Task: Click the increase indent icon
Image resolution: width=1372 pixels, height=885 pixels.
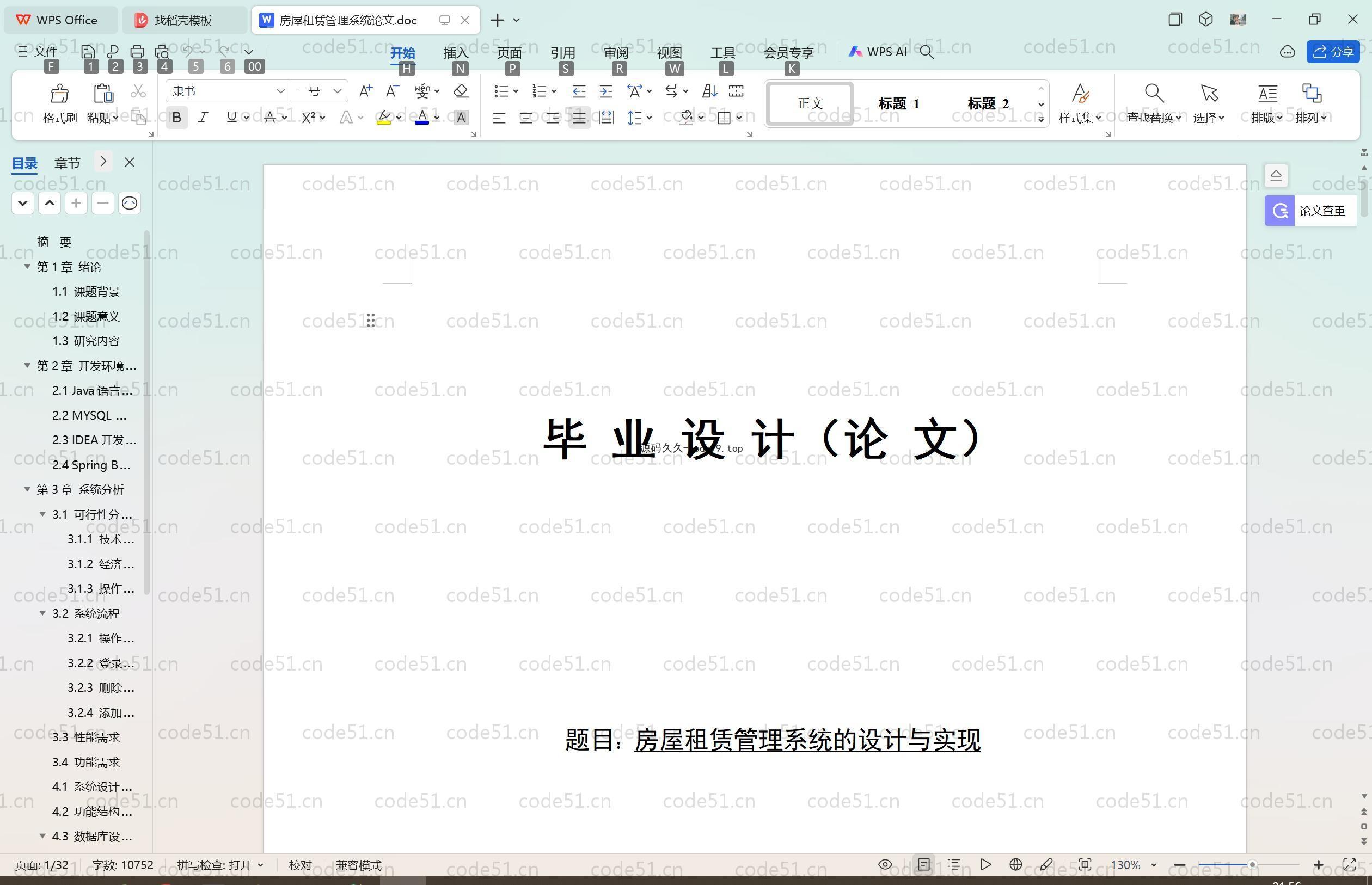Action: (x=606, y=91)
